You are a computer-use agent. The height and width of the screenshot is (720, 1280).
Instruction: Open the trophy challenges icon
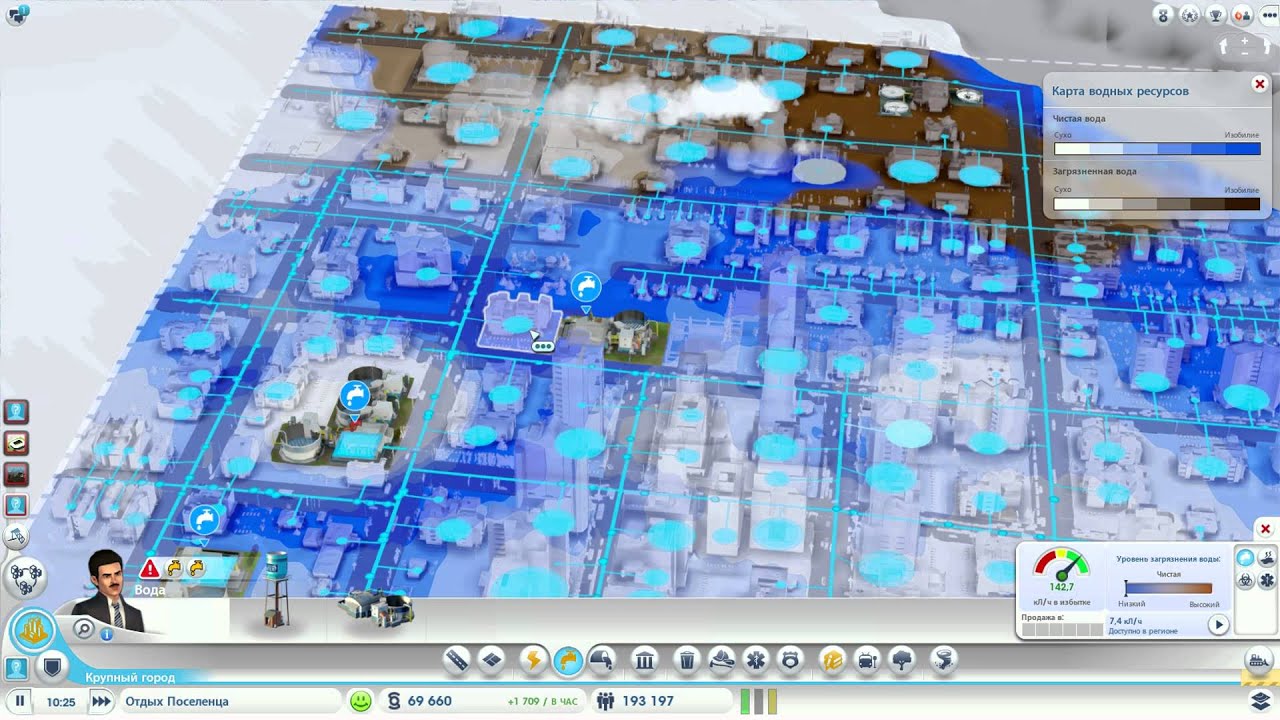[x=1216, y=14]
